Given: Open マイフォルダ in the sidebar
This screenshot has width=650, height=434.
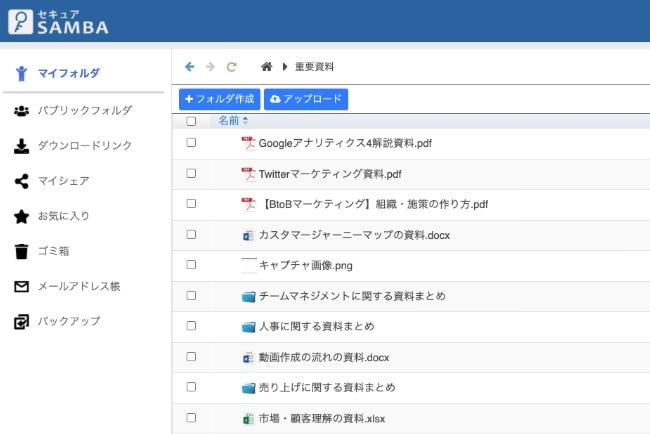Looking at the screenshot, I should tap(69, 73).
